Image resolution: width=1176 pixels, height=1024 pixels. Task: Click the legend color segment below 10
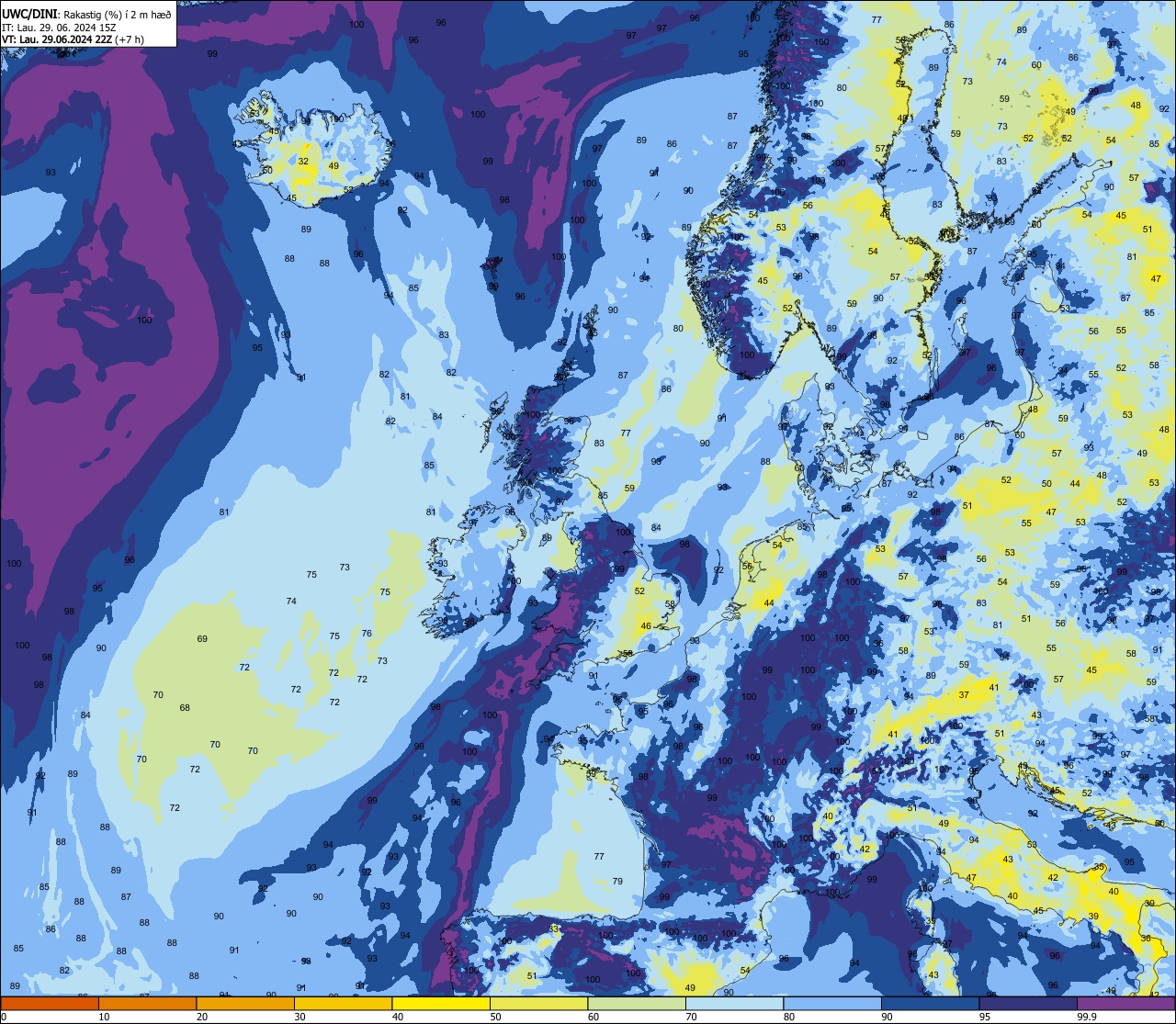[x=50, y=1003]
